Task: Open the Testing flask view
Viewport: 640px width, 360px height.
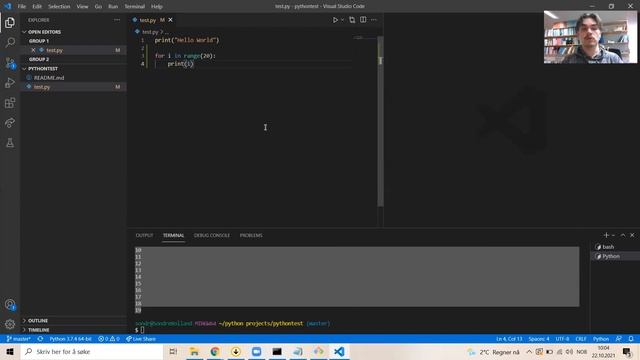Action: [x=10, y=143]
